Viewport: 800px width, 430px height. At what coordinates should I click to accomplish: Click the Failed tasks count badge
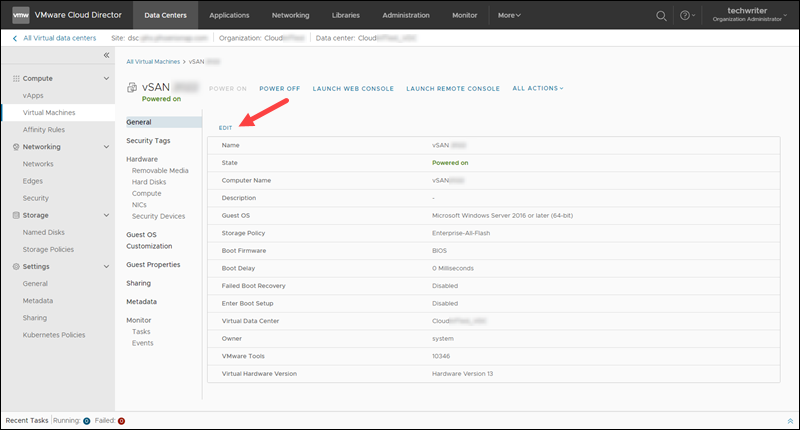pos(121,421)
